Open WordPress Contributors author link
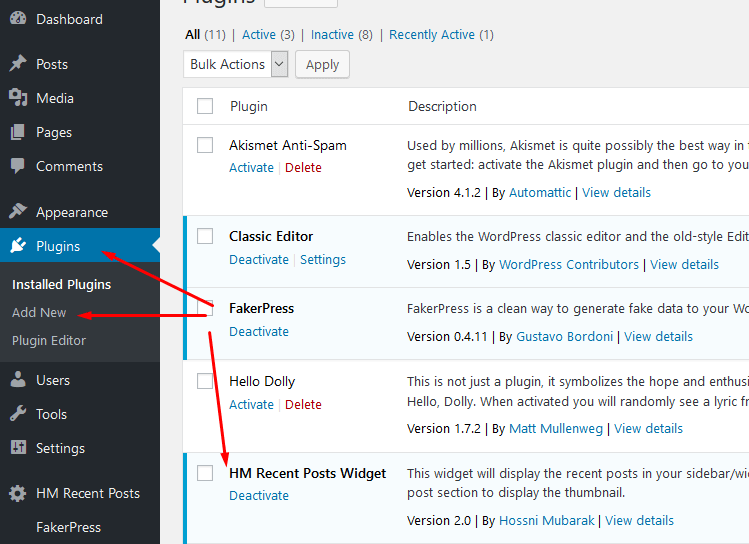This screenshot has width=749, height=544. click(568, 265)
